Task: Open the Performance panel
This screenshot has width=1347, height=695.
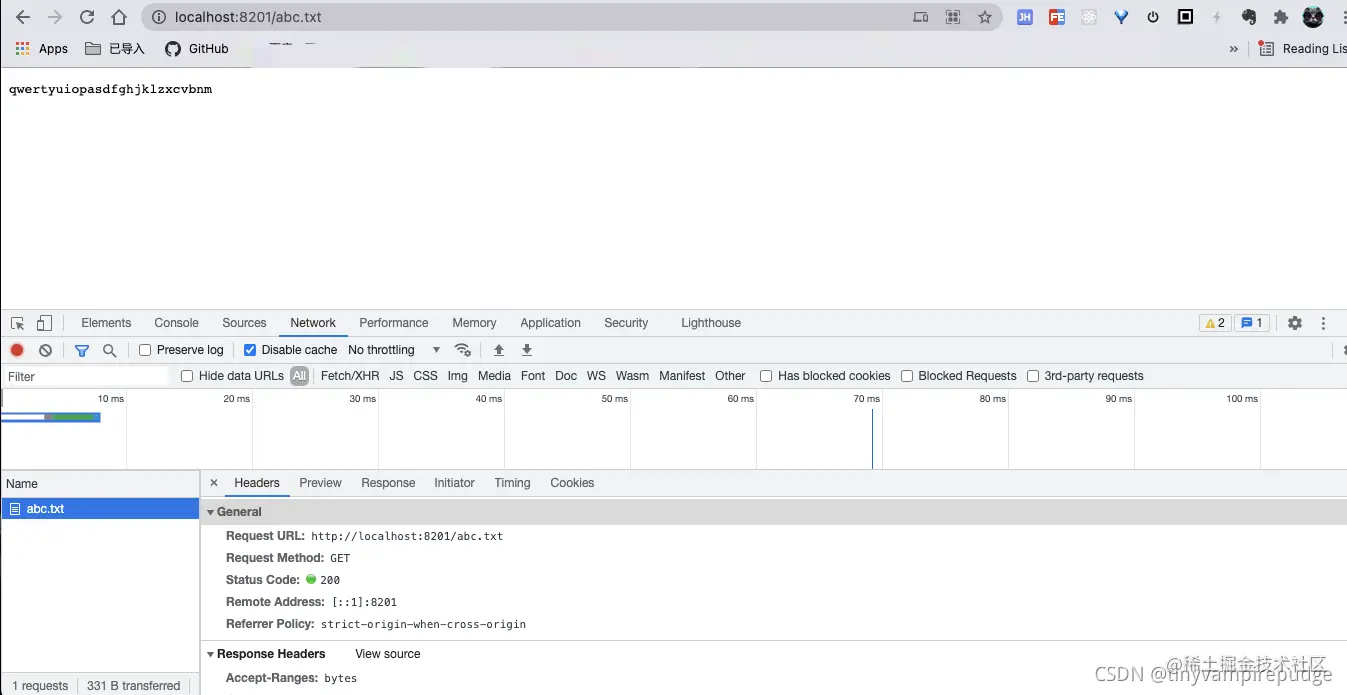Action: (394, 323)
